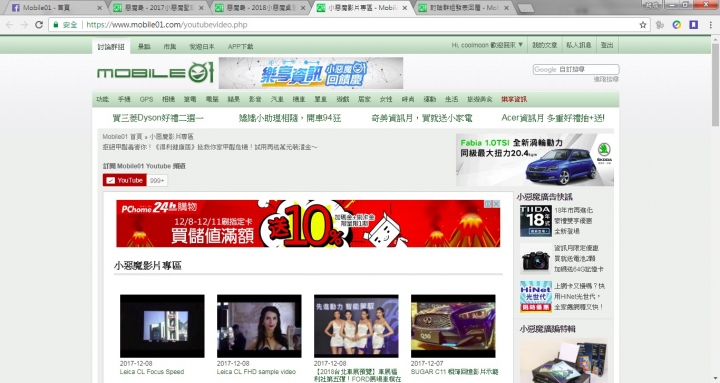This screenshot has height=383, width=720.
Task: Click the browser back arrow
Action: [x=10, y=25]
